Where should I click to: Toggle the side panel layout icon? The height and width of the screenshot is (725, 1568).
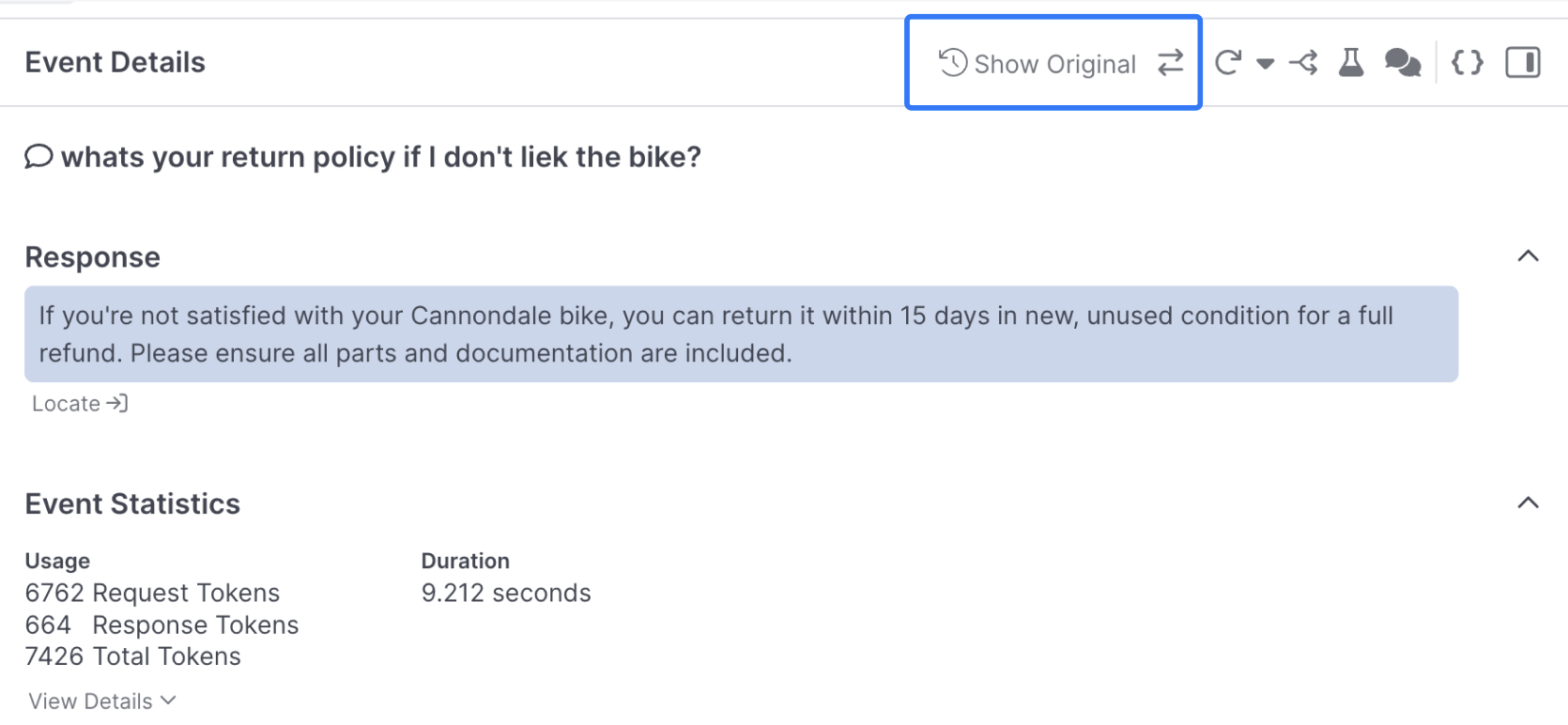click(x=1522, y=63)
